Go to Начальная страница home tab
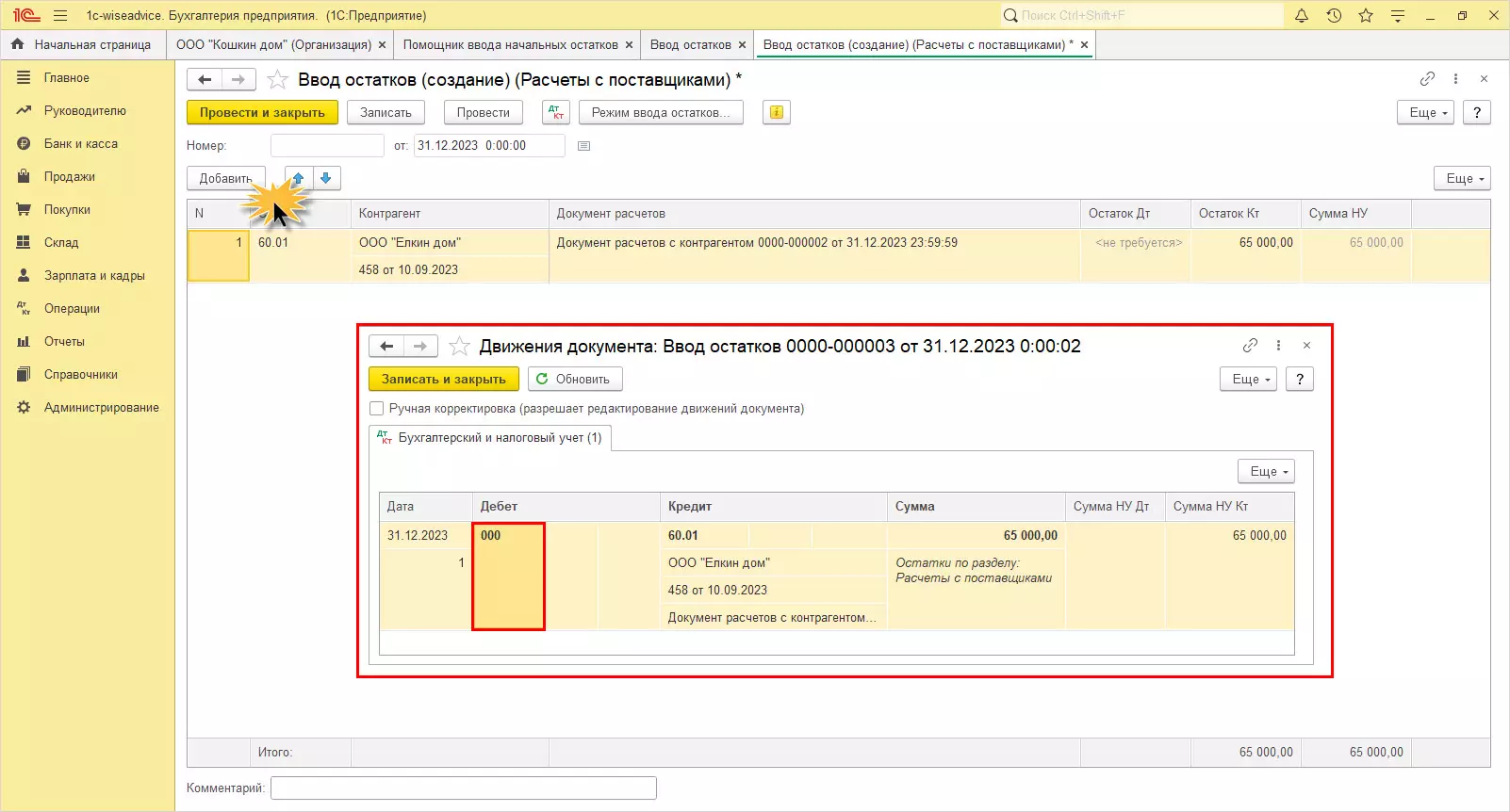1510x812 pixels. point(82,44)
